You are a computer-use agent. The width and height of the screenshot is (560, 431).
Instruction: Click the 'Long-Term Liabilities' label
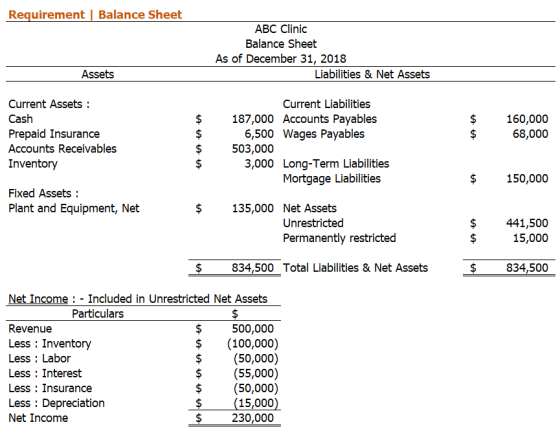(336, 164)
